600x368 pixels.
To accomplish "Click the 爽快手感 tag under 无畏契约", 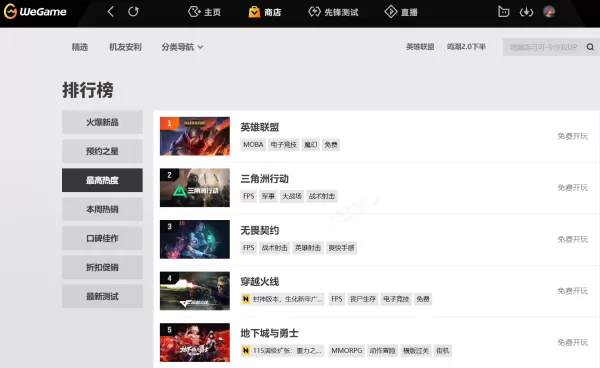I will point(341,248).
